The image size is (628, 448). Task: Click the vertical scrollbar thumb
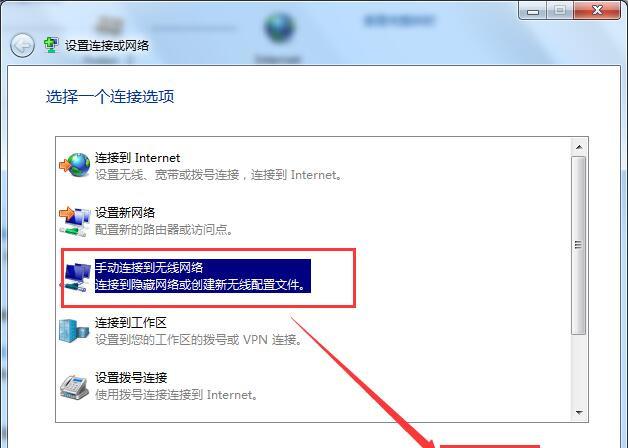pyautogui.click(x=578, y=245)
